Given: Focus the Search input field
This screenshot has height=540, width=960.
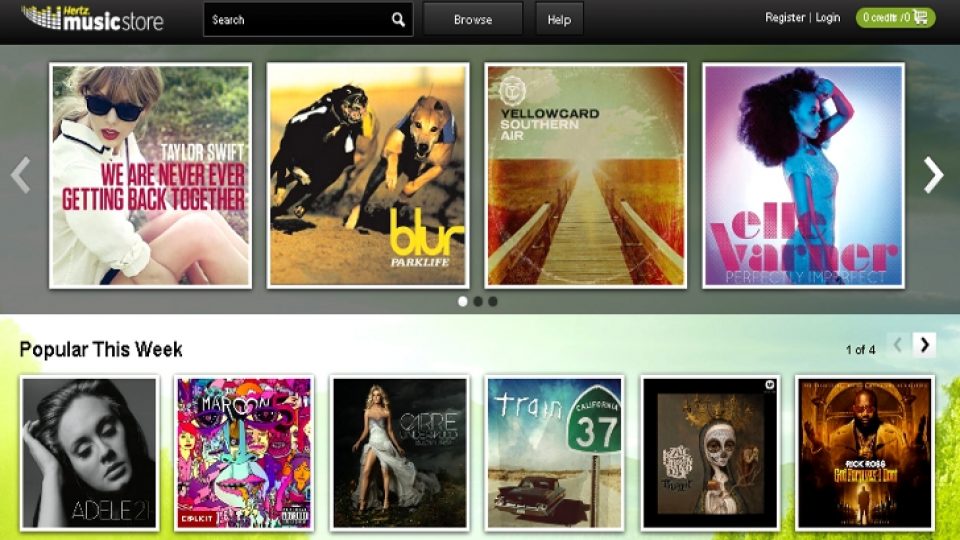Looking at the screenshot, I should pos(308,20).
